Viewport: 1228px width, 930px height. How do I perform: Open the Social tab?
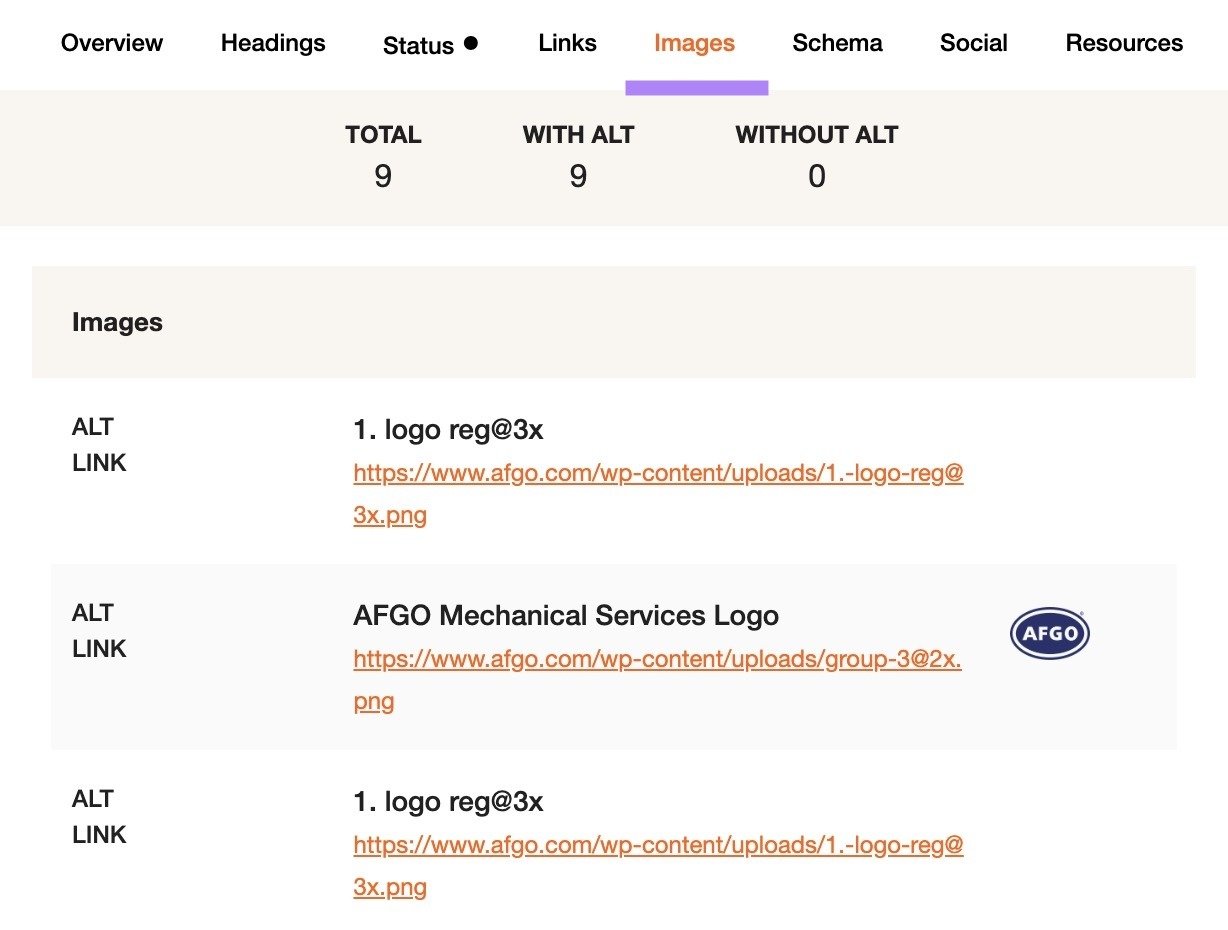pos(973,43)
